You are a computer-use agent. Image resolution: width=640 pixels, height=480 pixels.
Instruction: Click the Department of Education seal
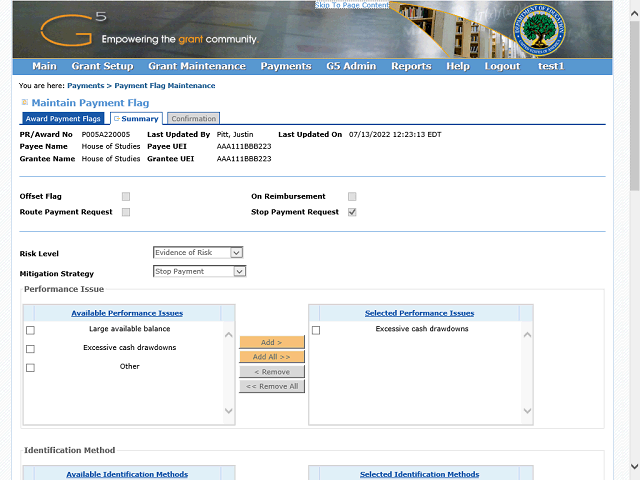click(x=539, y=30)
